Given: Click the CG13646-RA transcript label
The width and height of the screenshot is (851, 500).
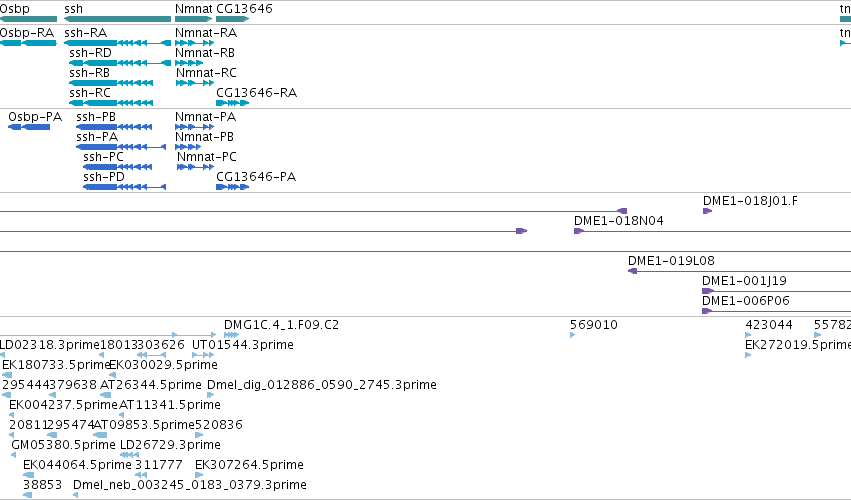Looking at the screenshot, I should (x=256, y=93).
